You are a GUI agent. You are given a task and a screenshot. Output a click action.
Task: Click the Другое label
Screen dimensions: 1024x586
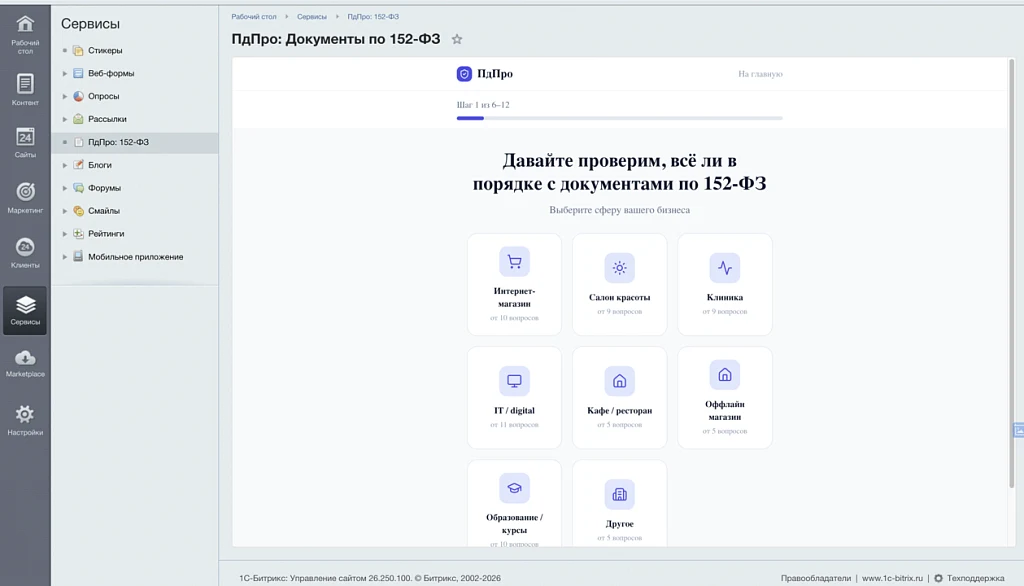click(x=620, y=524)
